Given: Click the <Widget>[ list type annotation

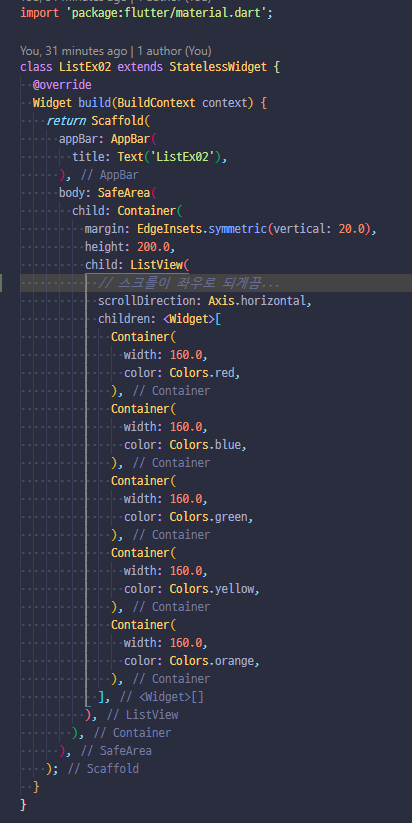Looking at the screenshot, I should 192,319.
